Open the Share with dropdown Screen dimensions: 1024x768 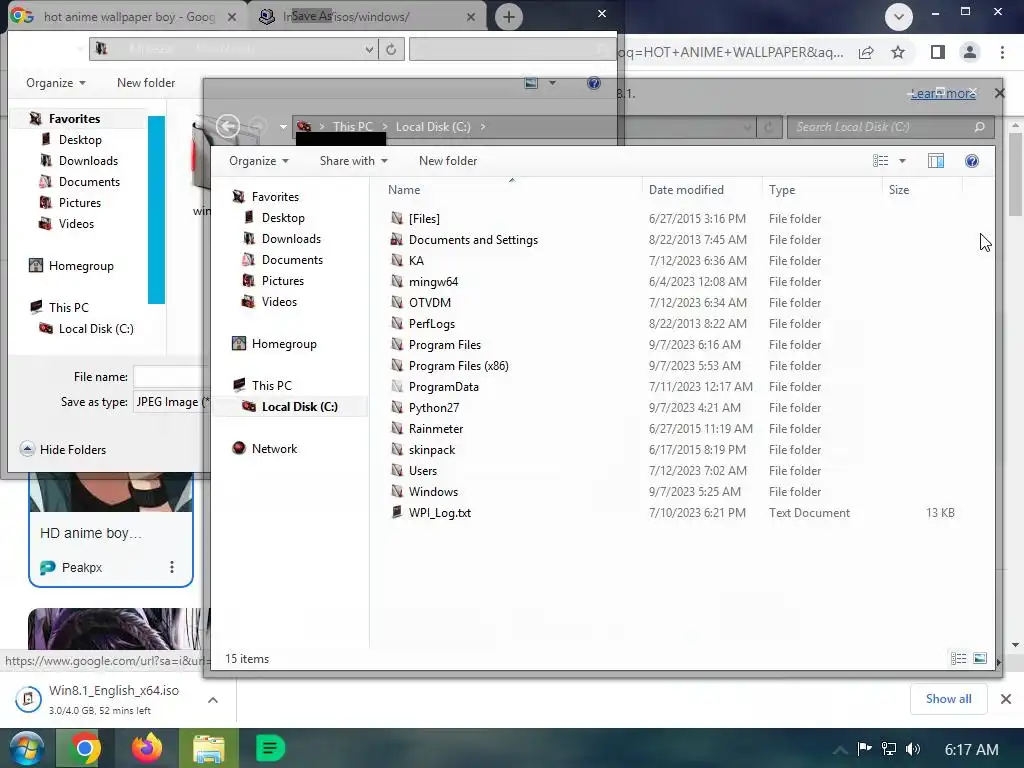click(x=353, y=161)
